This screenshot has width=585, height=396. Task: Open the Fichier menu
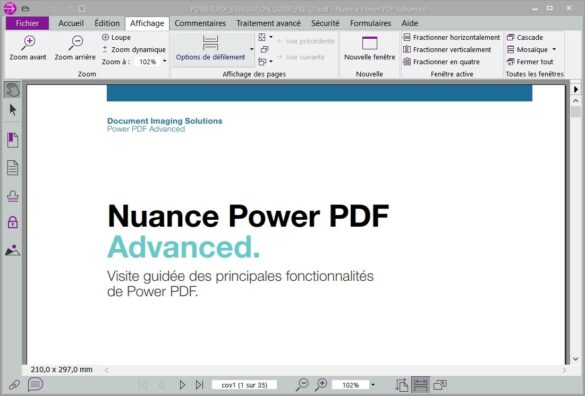coord(27,23)
